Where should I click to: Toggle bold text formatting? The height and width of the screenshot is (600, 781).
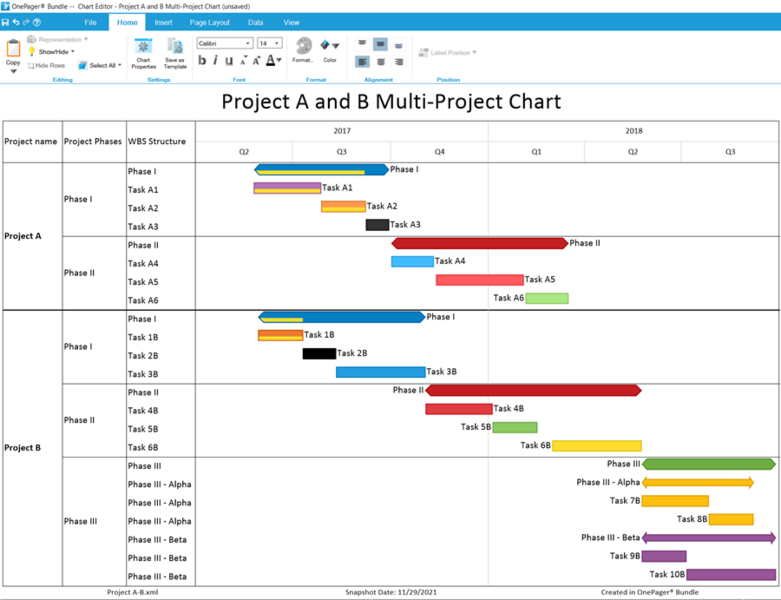(202, 60)
